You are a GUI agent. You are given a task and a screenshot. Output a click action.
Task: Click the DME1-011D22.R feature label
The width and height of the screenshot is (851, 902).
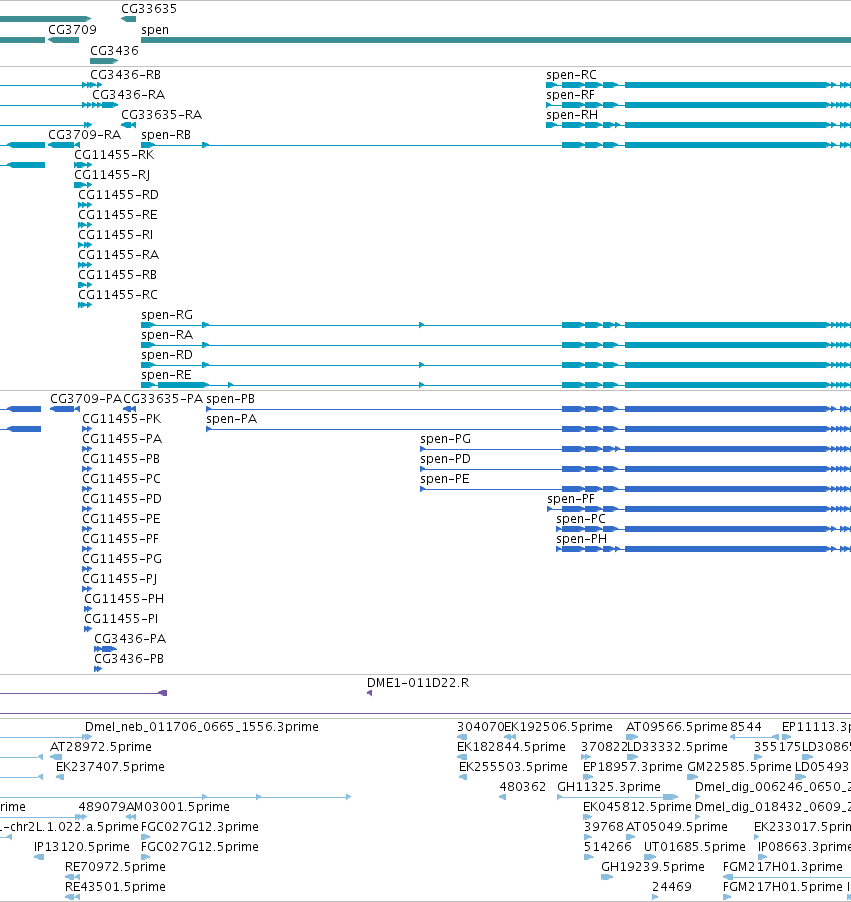418,683
